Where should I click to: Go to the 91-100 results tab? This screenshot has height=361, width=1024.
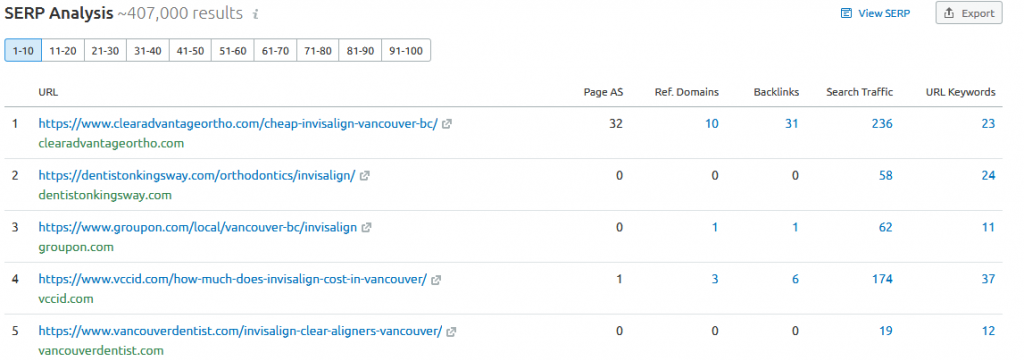point(406,51)
